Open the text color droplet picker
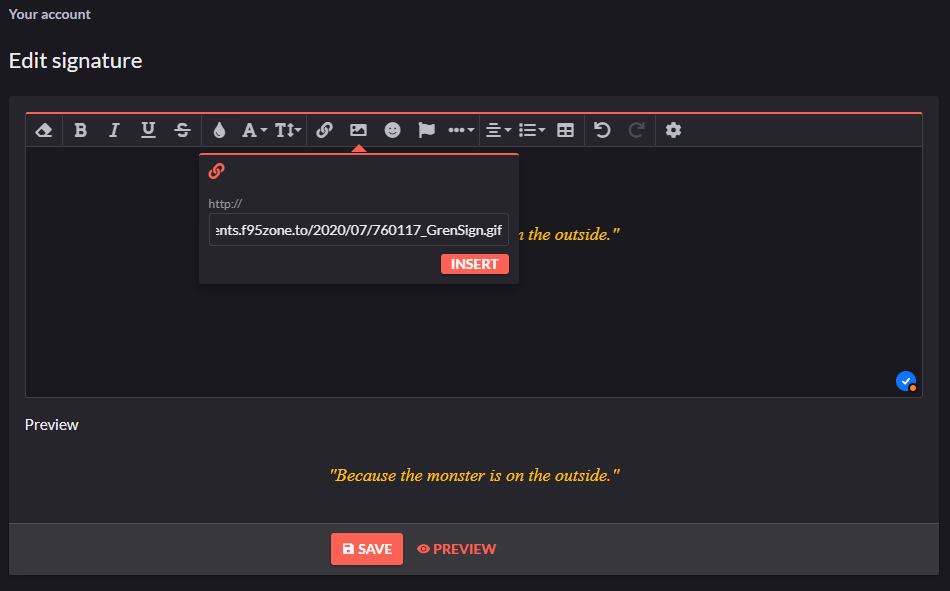The height and width of the screenshot is (591, 950). (x=220, y=130)
